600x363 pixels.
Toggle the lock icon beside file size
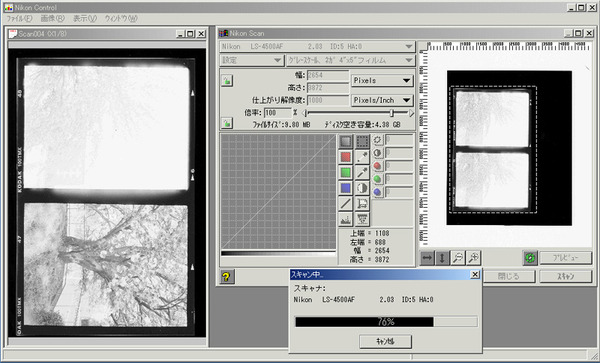[x=227, y=123]
